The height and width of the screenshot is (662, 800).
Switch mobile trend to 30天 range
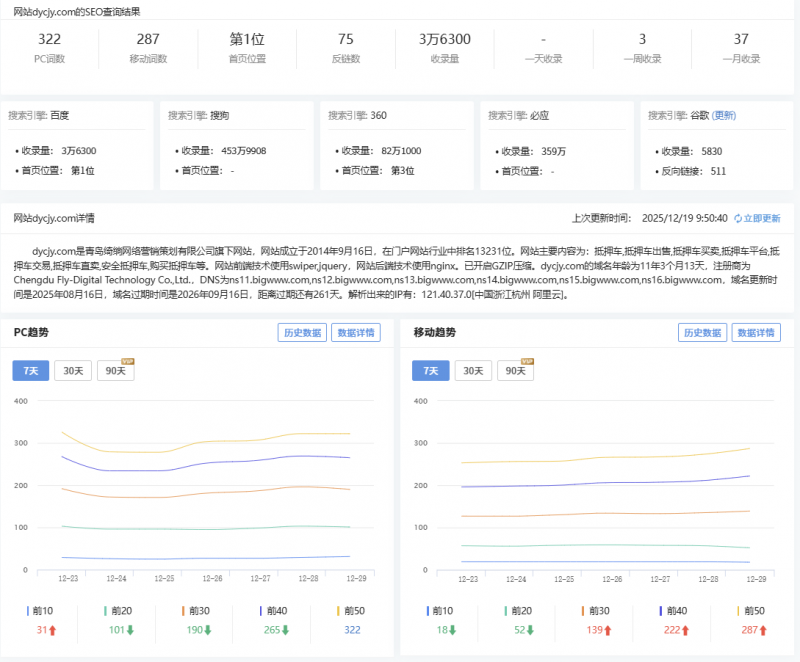click(x=473, y=370)
